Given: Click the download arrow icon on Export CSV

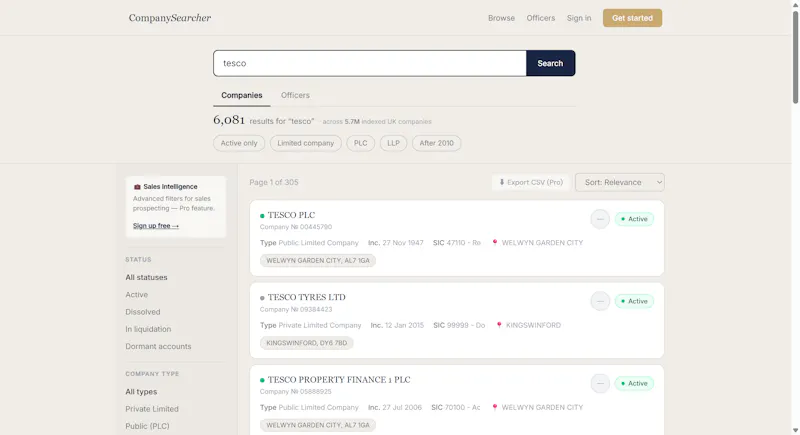Looking at the screenshot, I should [502, 182].
